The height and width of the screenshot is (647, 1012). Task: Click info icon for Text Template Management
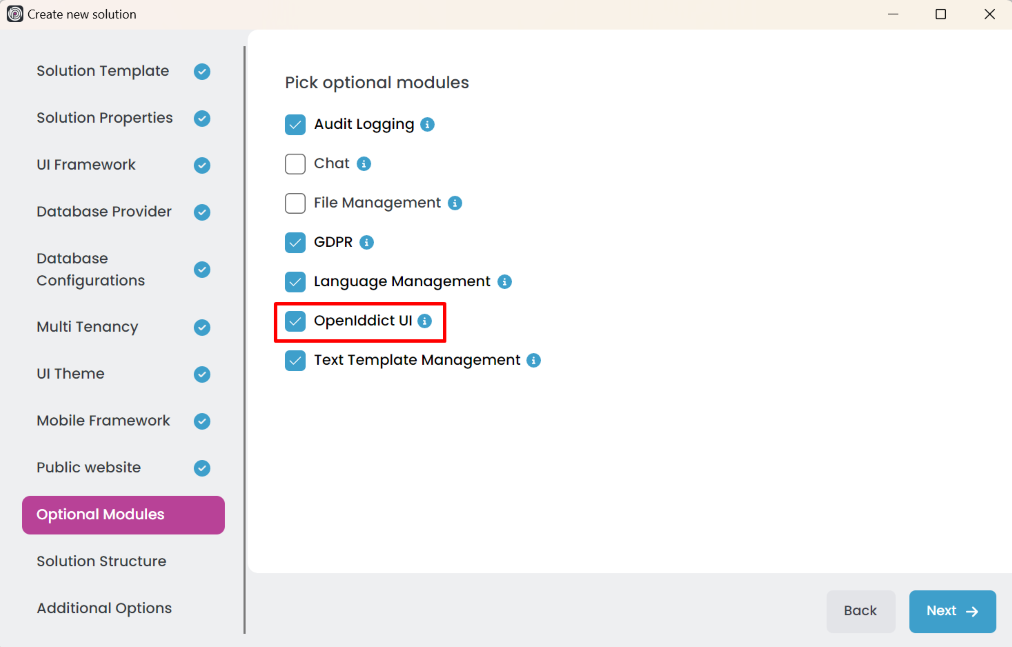pos(533,360)
